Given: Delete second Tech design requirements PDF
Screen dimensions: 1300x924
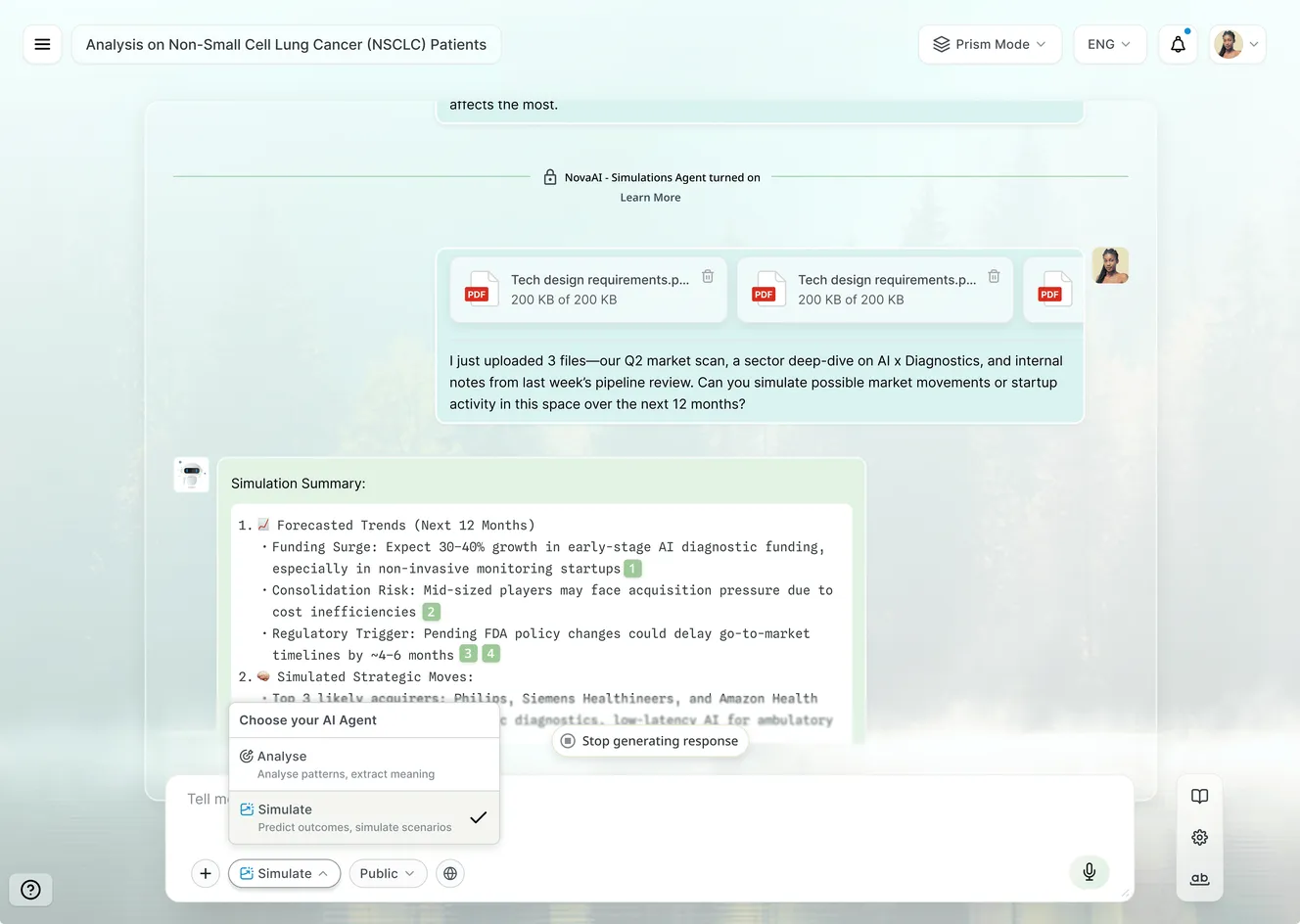Looking at the screenshot, I should point(994,277).
